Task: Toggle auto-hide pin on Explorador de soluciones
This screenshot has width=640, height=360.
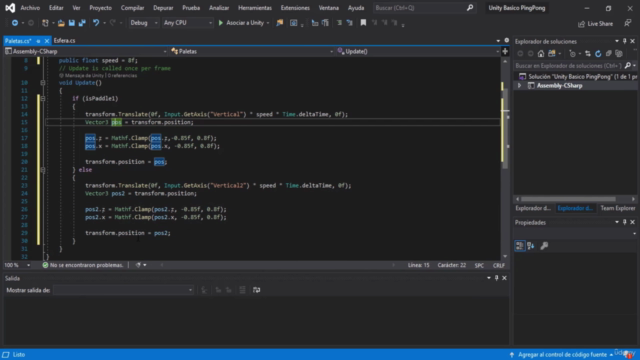Action: (x=624, y=41)
